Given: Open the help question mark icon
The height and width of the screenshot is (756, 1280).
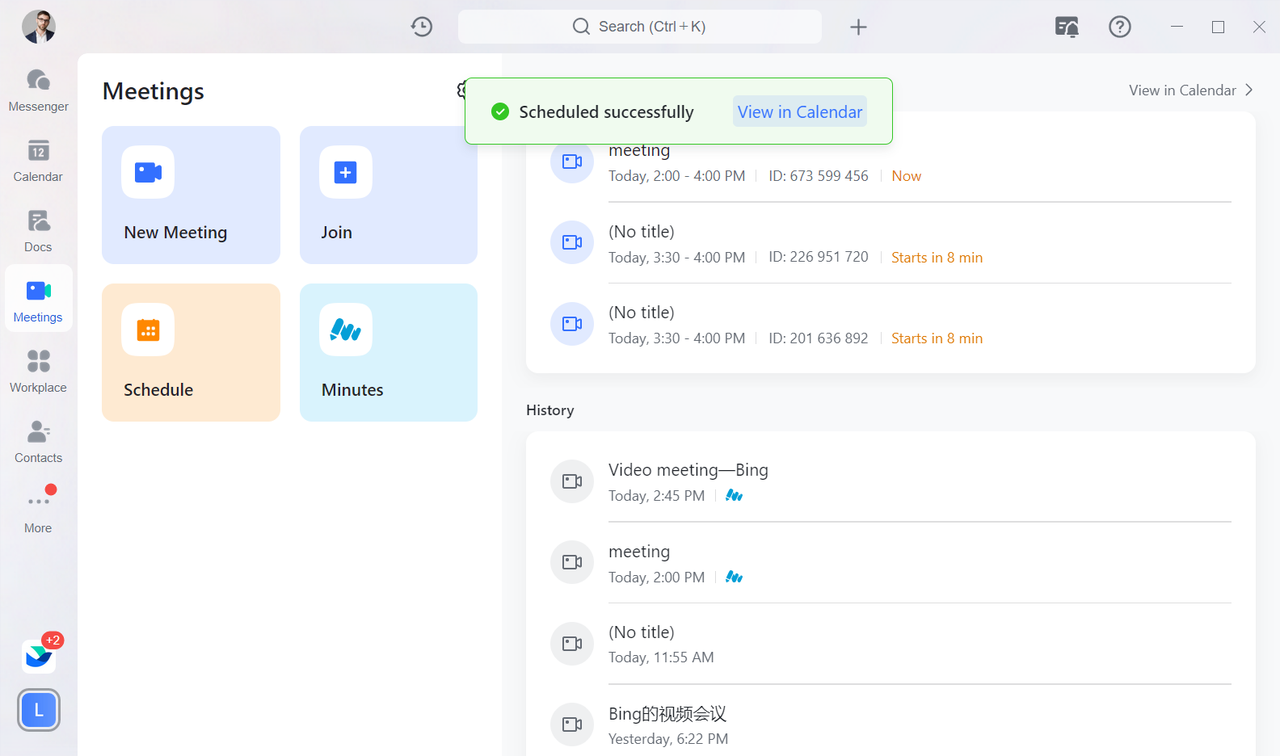Looking at the screenshot, I should coord(1120,27).
